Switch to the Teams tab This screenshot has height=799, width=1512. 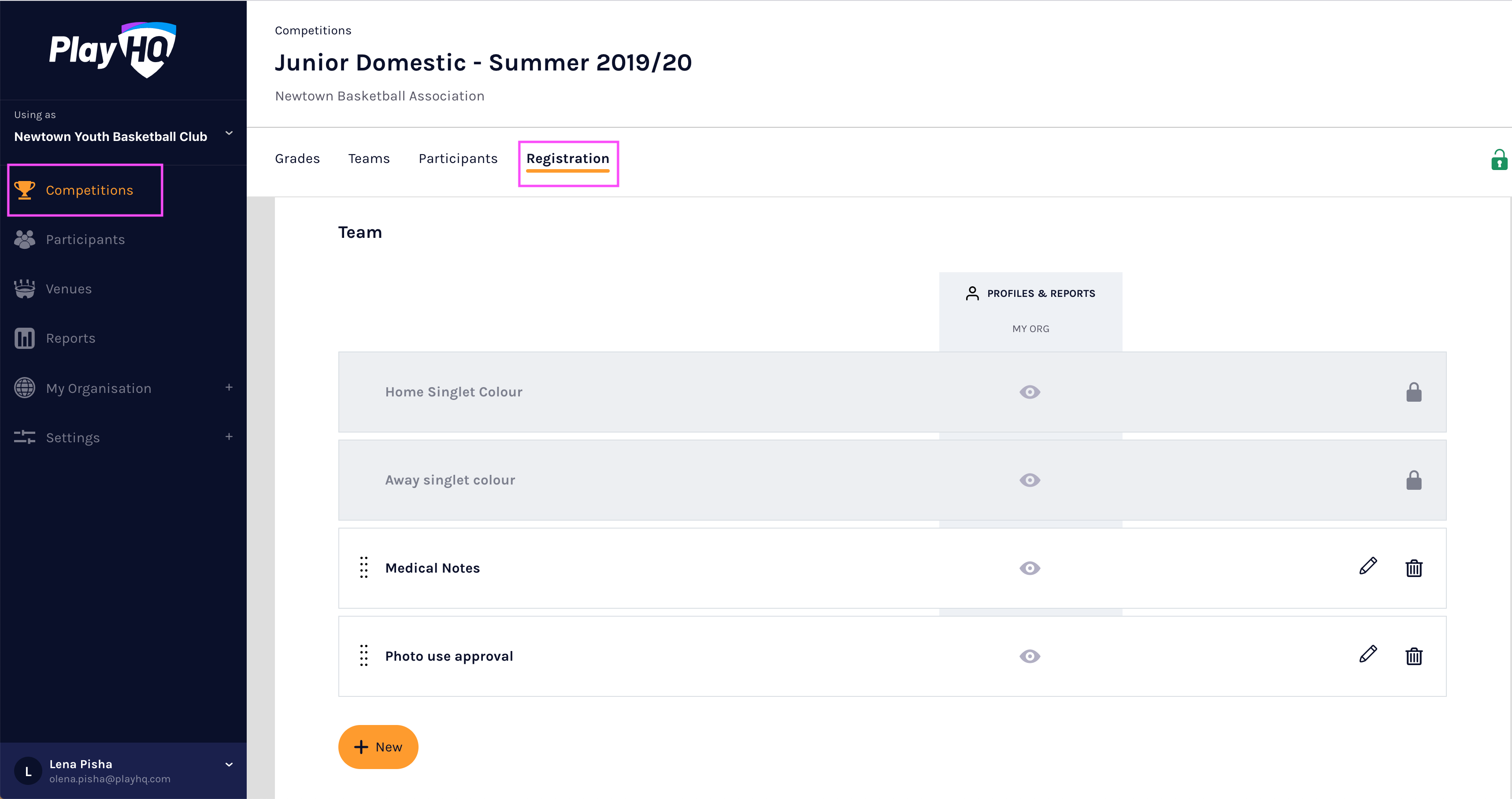(x=369, y=159)
